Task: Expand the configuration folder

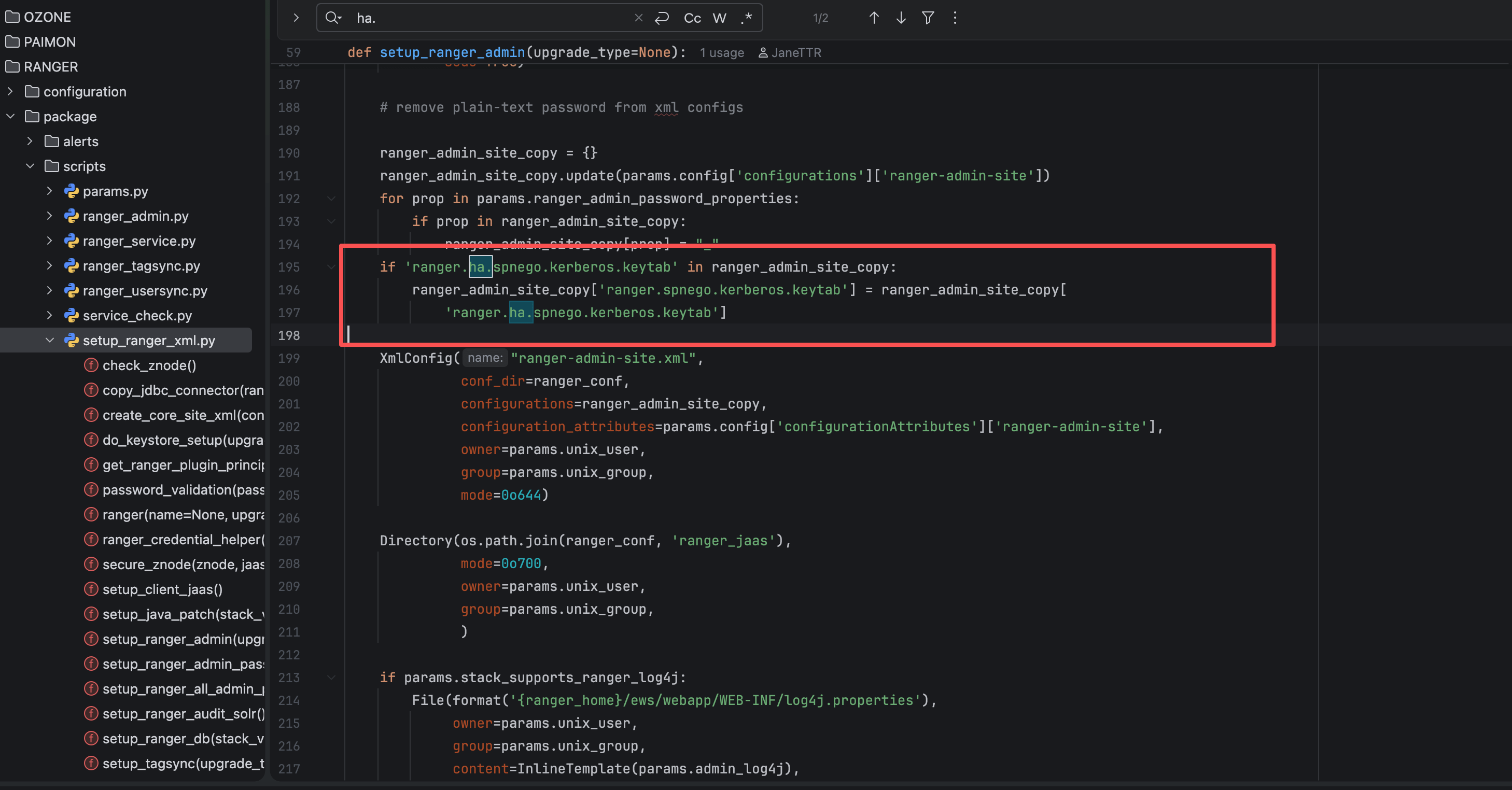Action: click(x=10, y=92)
